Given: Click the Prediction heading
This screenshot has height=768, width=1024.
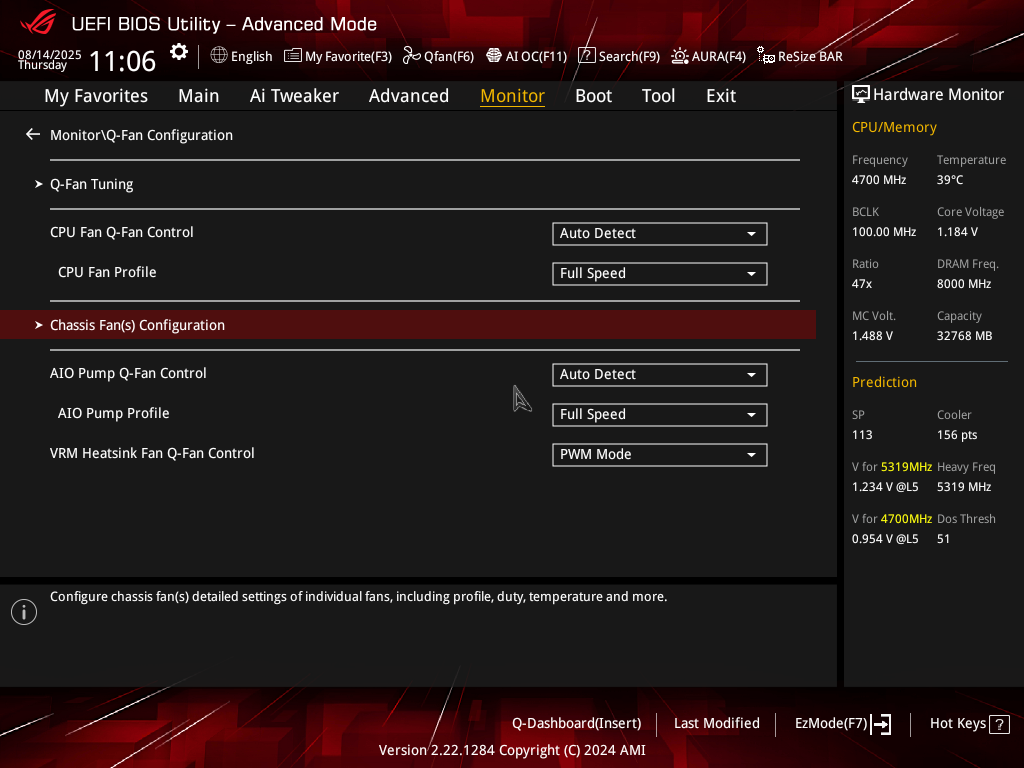Looking at the screenshot, I should pos(884,383).
